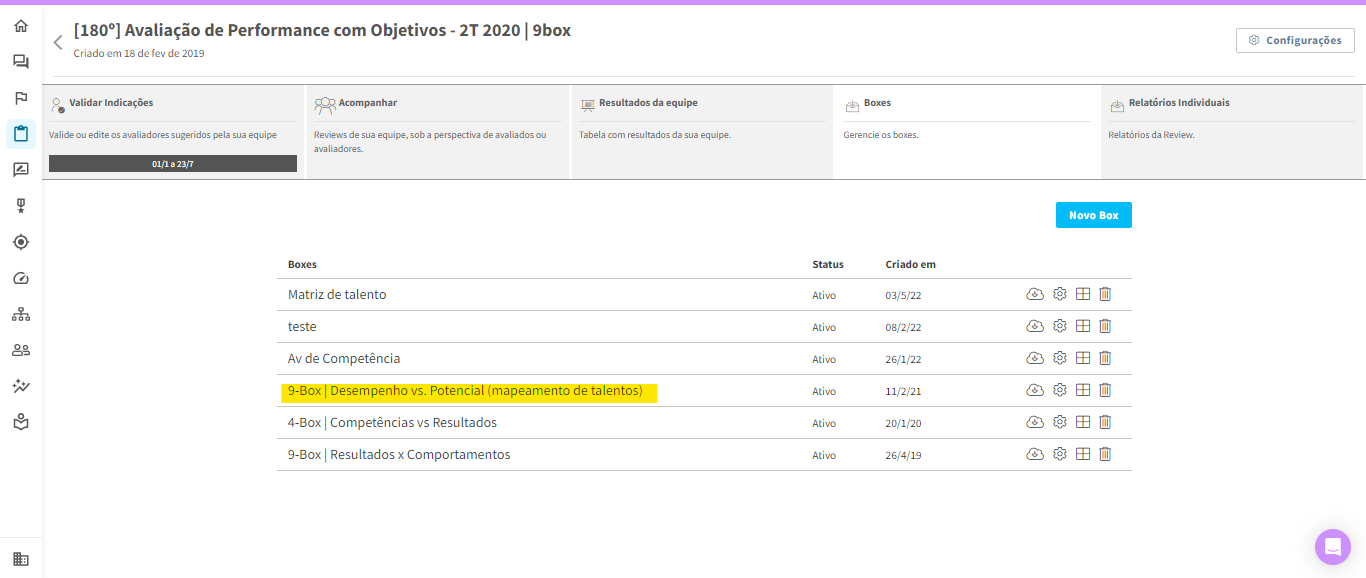View grid of Av de Competência box
Image resolution: width=1366 pixels, height=578 pixels.
point(1083,358)
